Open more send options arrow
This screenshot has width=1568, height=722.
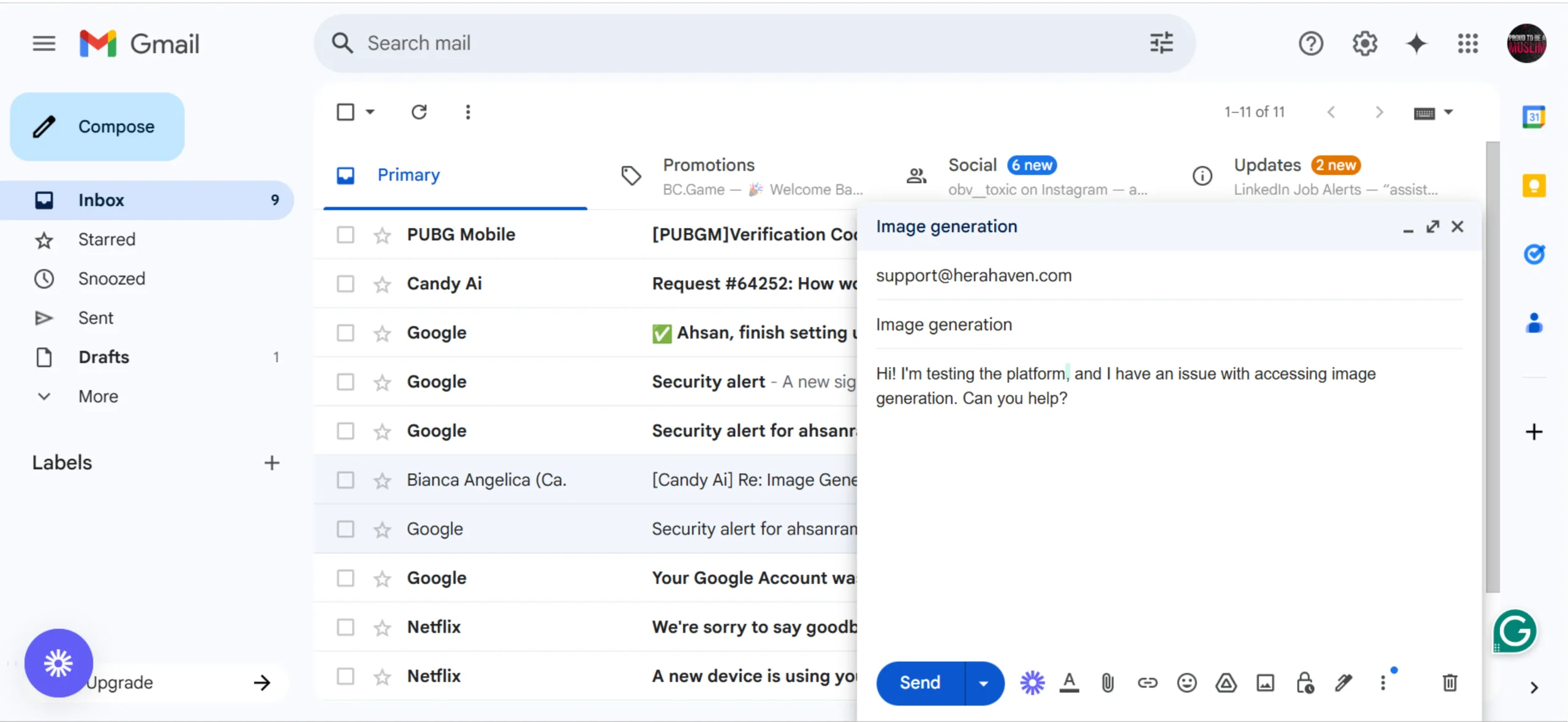point(984,683)
